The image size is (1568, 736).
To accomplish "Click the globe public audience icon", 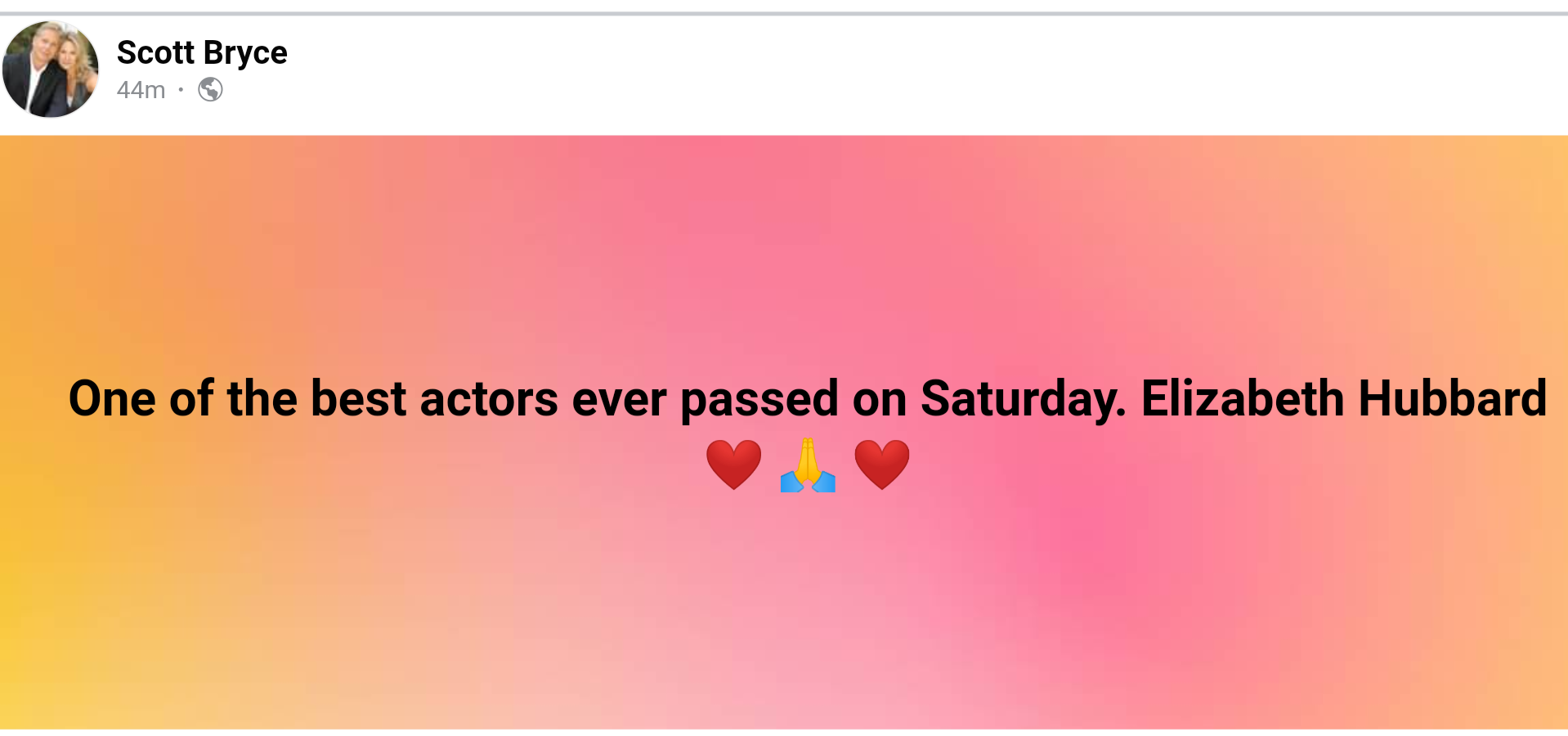I will point(210,89).
